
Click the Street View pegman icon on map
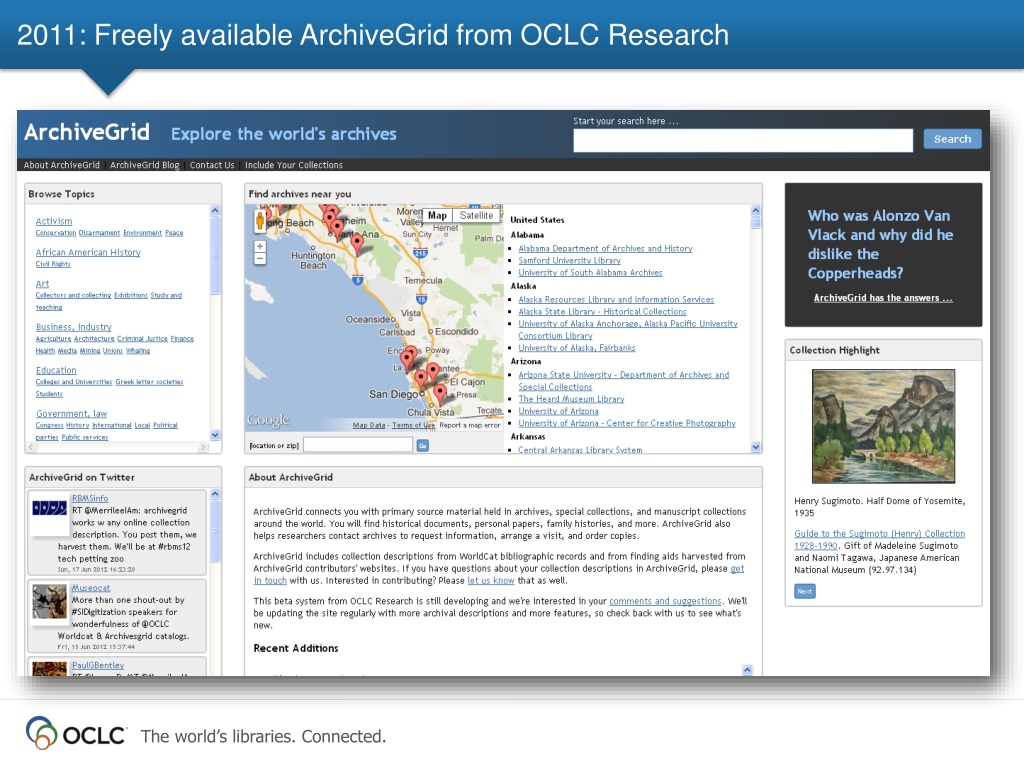(260, 221)
